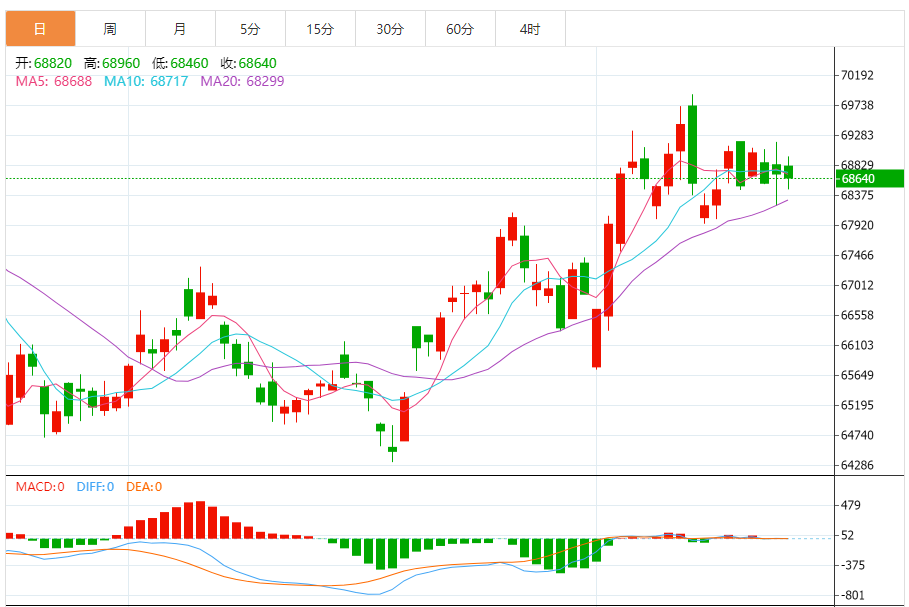Click the open price 开:68820
The image size is (909, 607).
point(43,63)
